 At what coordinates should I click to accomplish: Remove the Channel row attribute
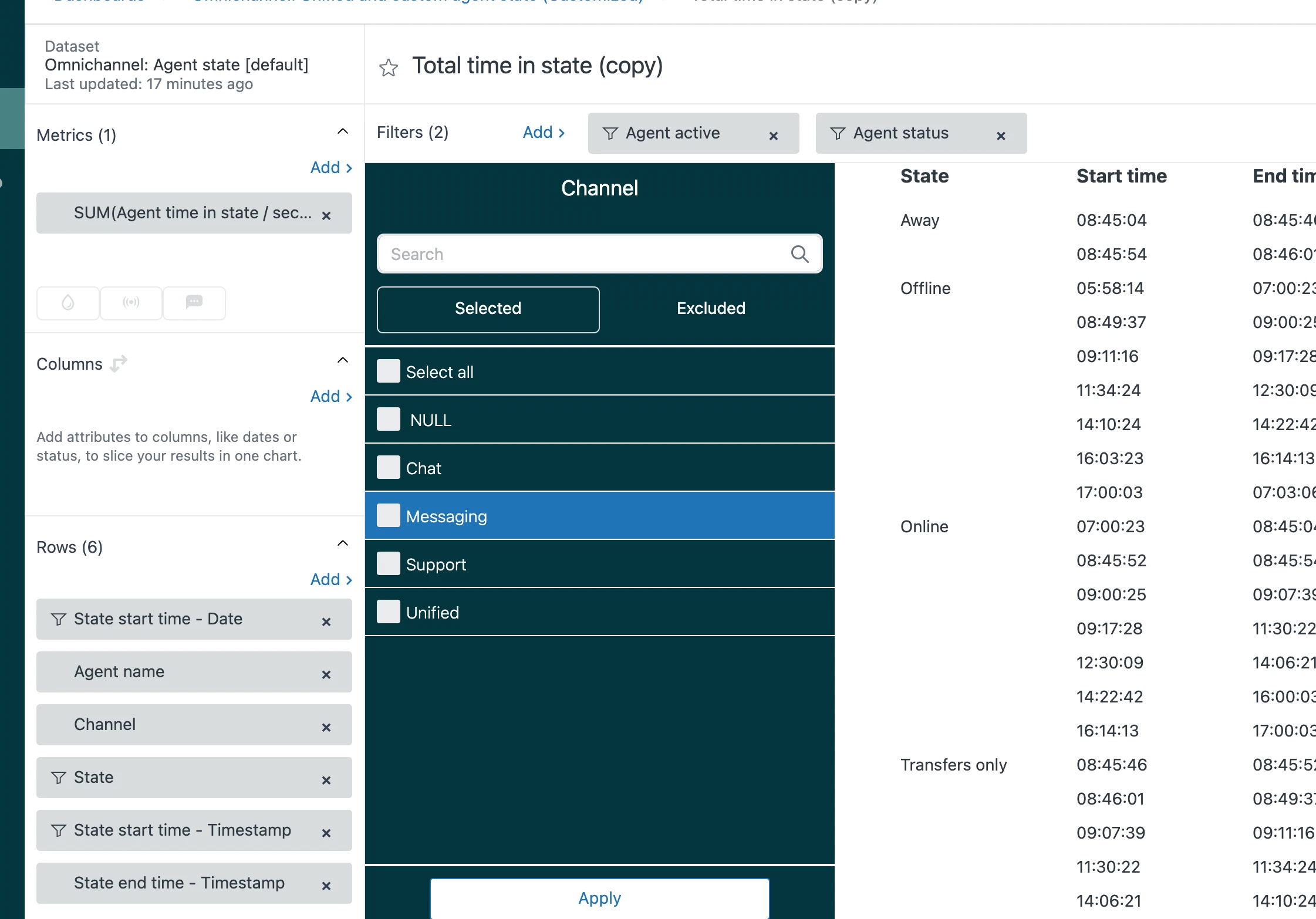pyautogui.click(x=326, y=728)
